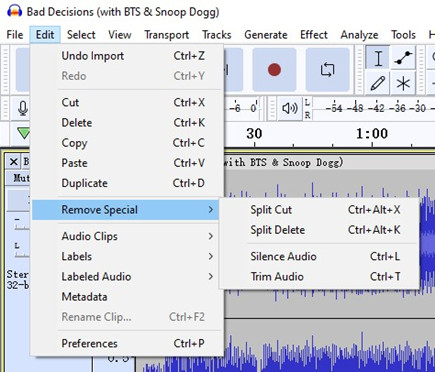Expand the Labeled Audio submenu
The height and width of the screenshot is (372, 435).
(126, 276)
